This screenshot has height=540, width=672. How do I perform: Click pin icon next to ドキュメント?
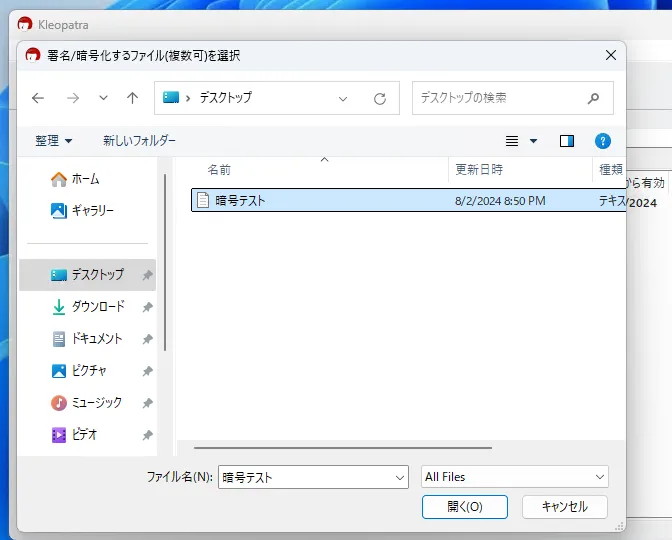click(x=147, y=339)
